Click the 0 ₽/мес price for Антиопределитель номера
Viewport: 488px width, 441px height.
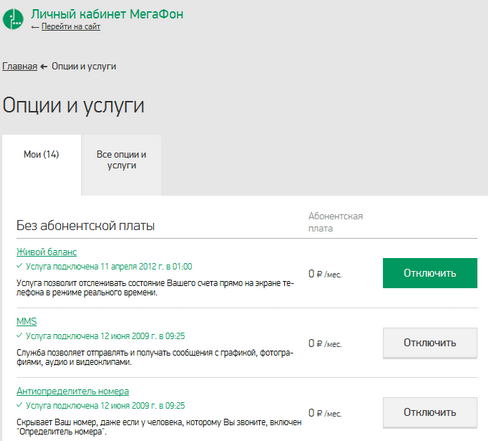pos(325,413)
